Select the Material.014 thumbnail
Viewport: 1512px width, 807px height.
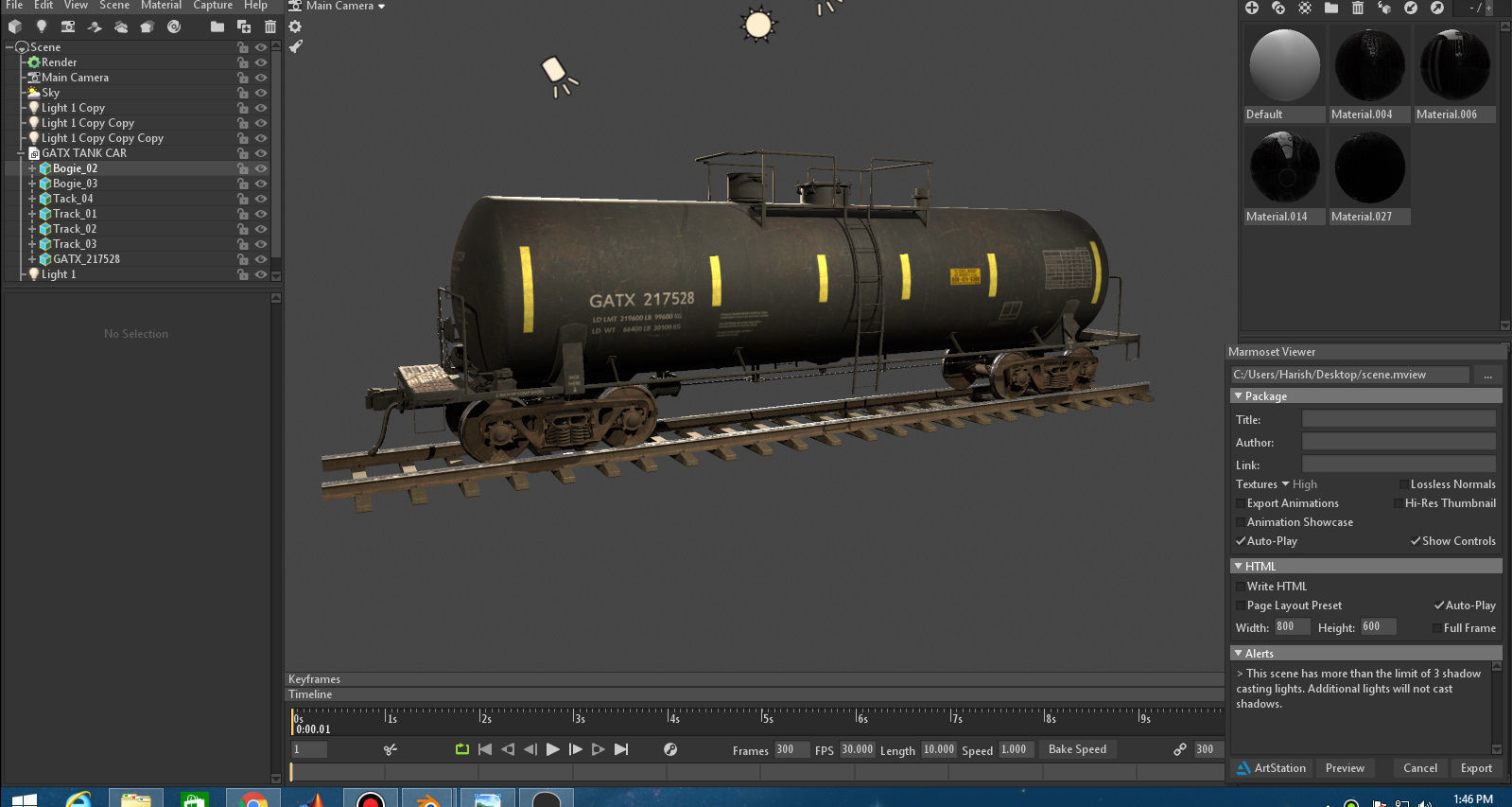1284,176
